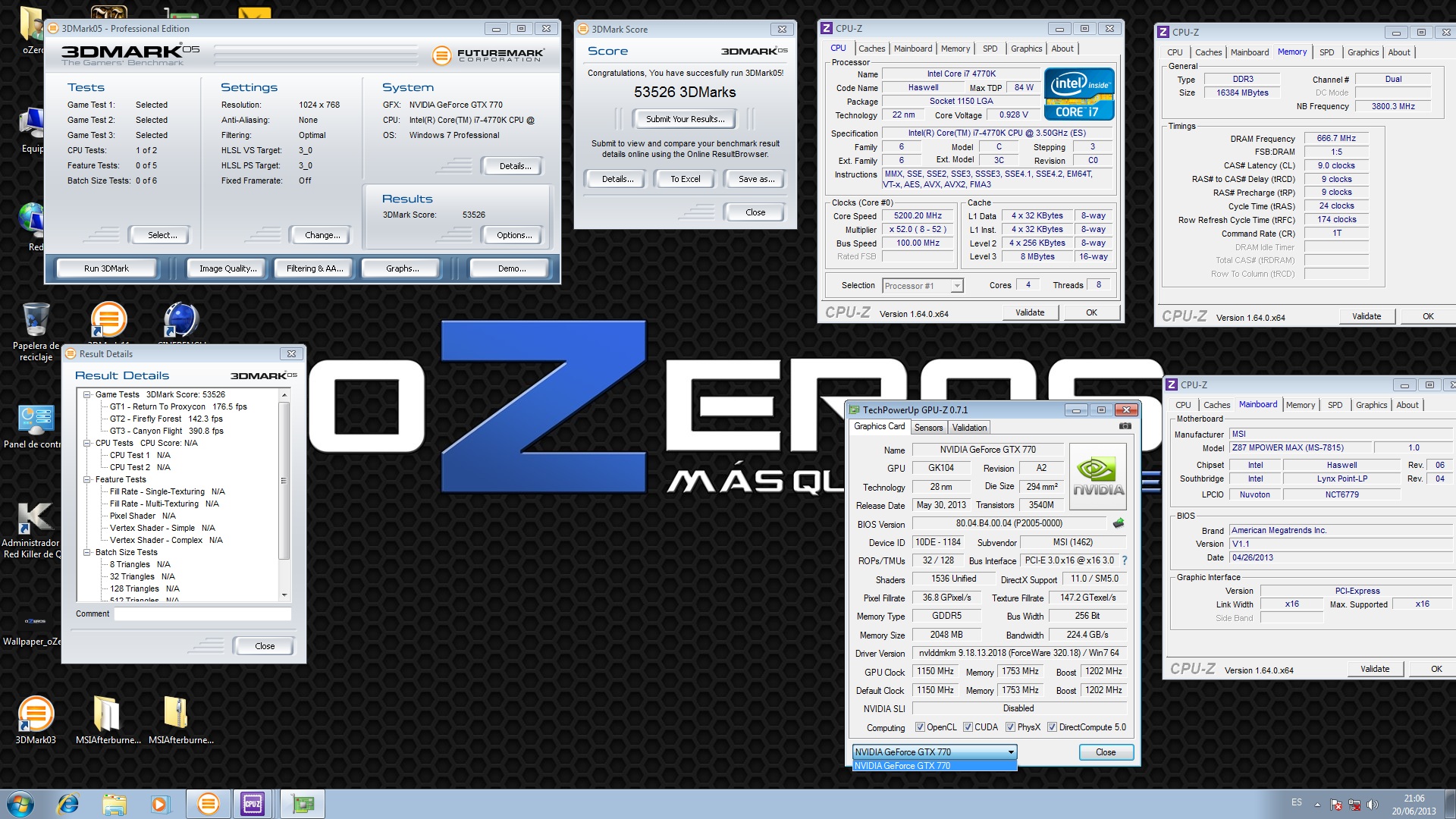Click the Graphs button in 3DMark05
The width and height of the screenshot is (1456, 819).
pyautogui.click(x=402, y=268)
